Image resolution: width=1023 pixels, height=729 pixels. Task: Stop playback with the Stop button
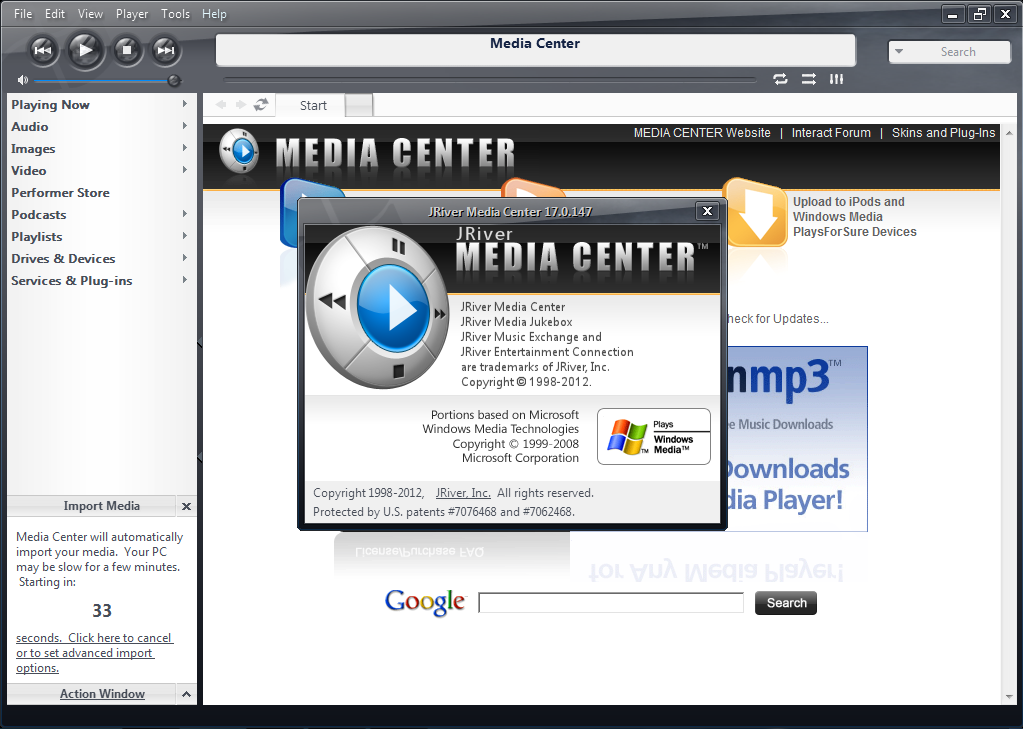(x=127, y=50)
